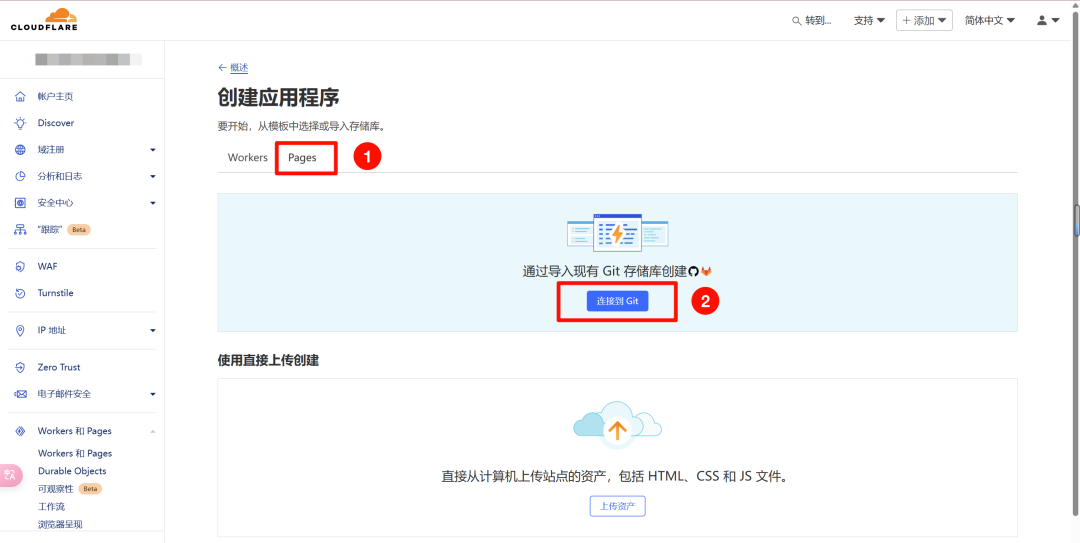1080x543 pixels.
Task: Click the 连接到 Git button
Action: coord(617,301)
